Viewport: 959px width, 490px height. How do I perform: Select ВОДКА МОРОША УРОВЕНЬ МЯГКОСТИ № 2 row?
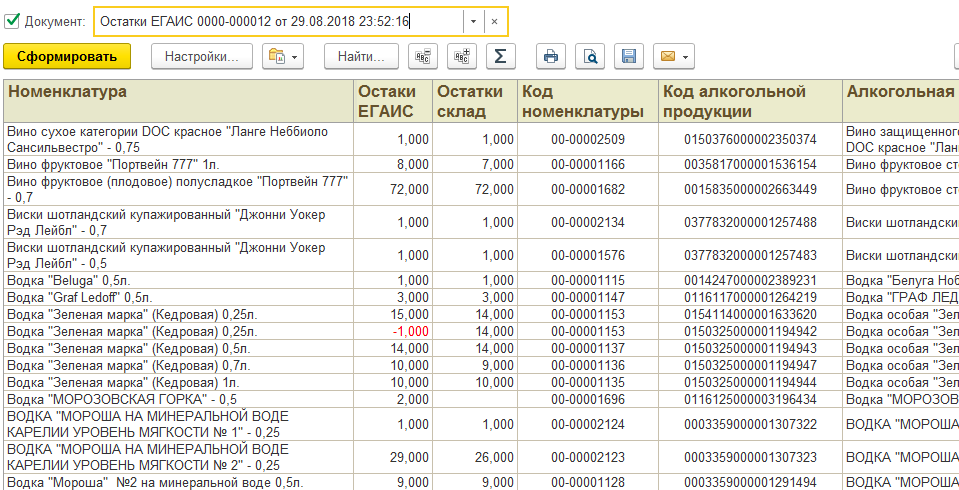[179, 458]
